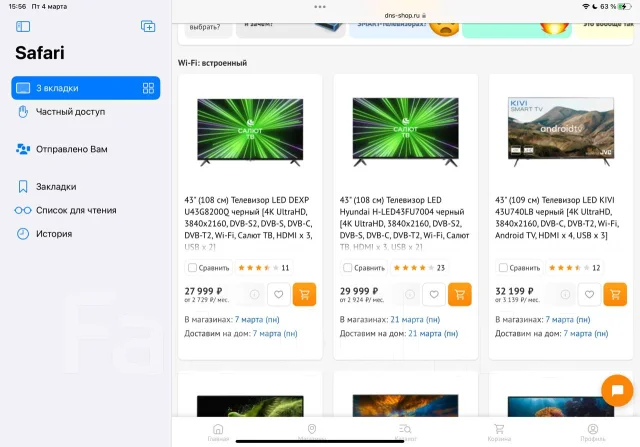
Task: Hide the Safari sidebar using sidebar icon
Action: click(23, 27)
